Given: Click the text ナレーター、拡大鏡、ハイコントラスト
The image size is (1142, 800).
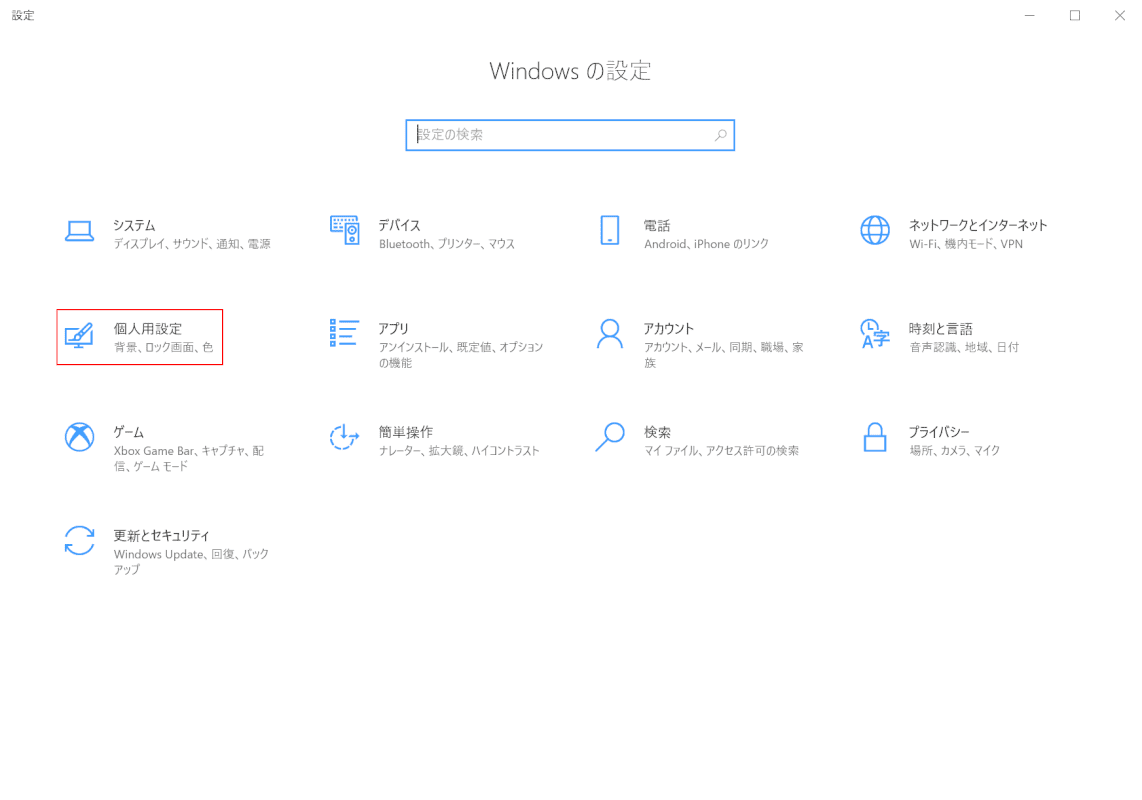Looking at the screenshot, I should (x=460, y=451).
